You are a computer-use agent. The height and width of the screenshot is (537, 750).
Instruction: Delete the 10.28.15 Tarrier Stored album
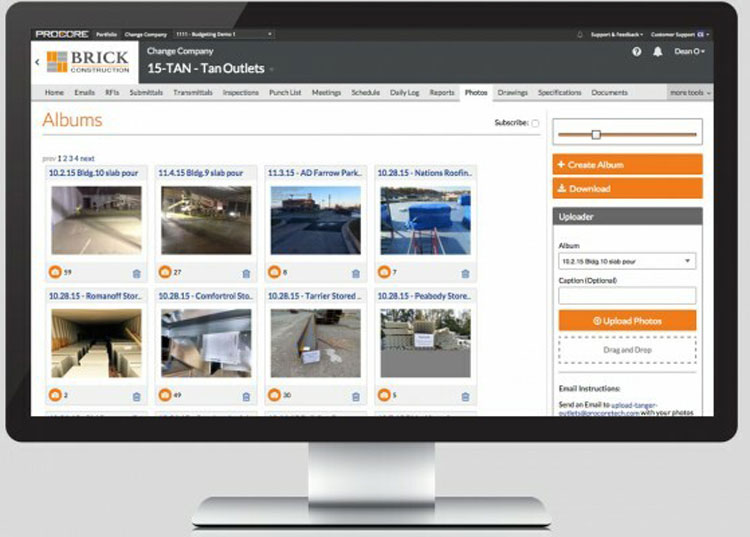pyautogui.click(x=355, y=396)
